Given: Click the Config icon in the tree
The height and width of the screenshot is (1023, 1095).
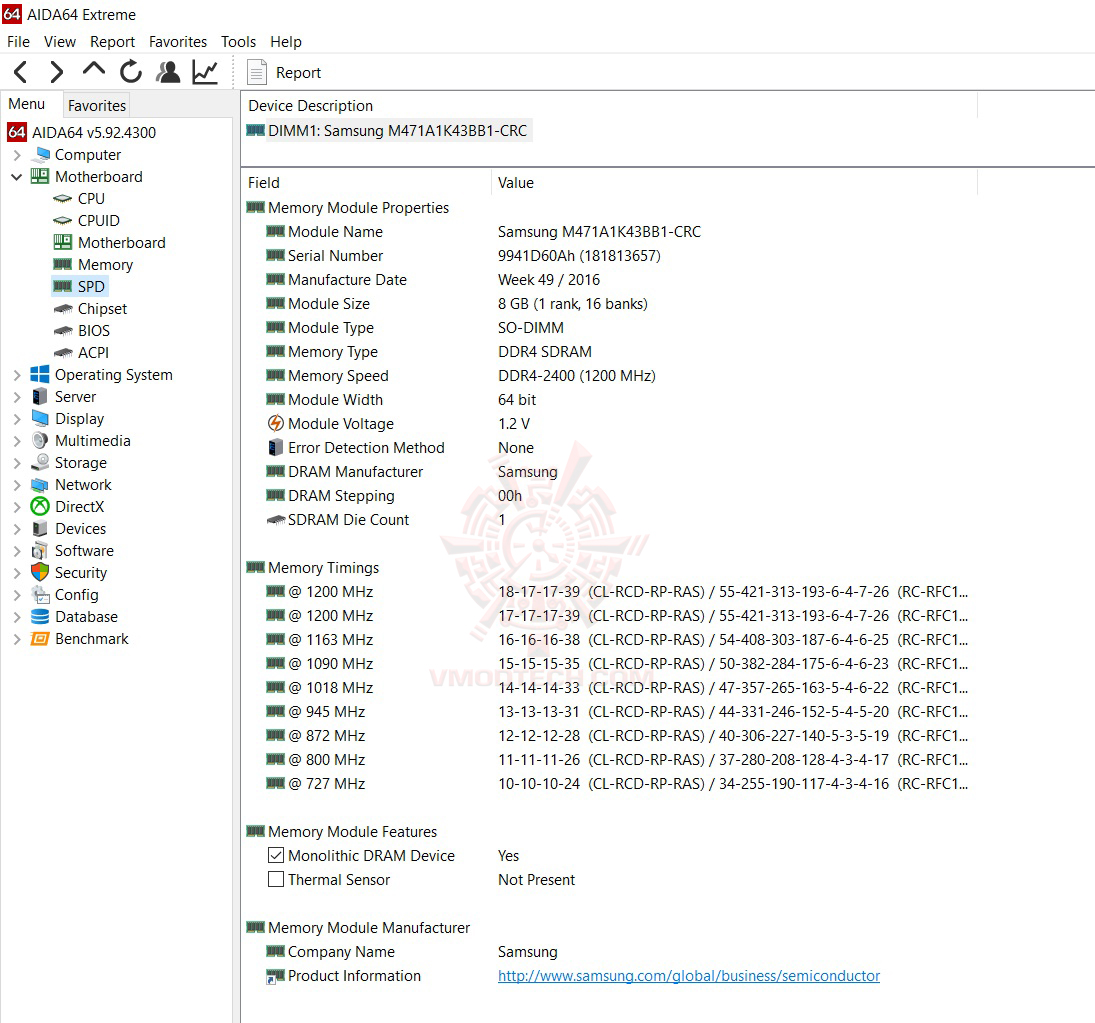Looking at the screenshot, I should point(40,595).
